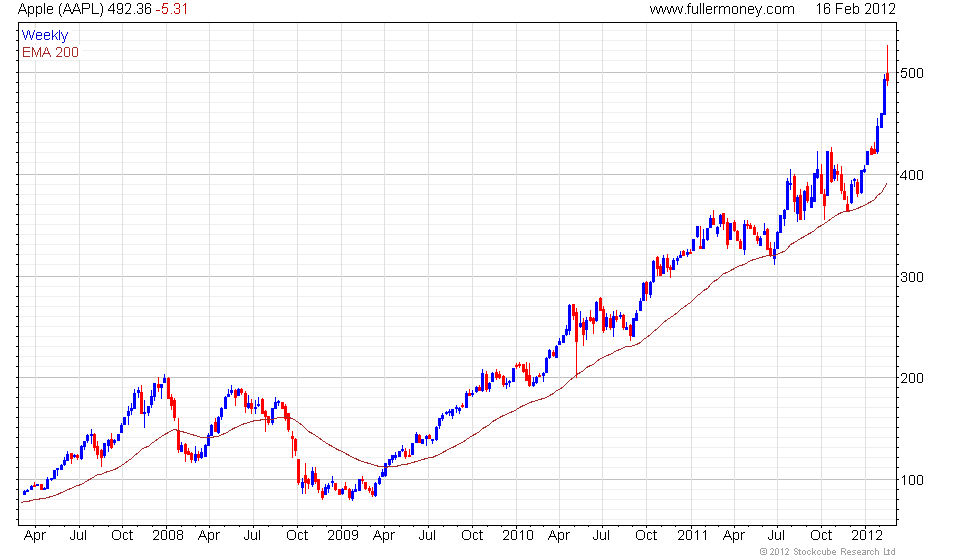Click the 300 price axis label
The height and width of the screenshot is (560, 980).
click(x=911, y=277)
